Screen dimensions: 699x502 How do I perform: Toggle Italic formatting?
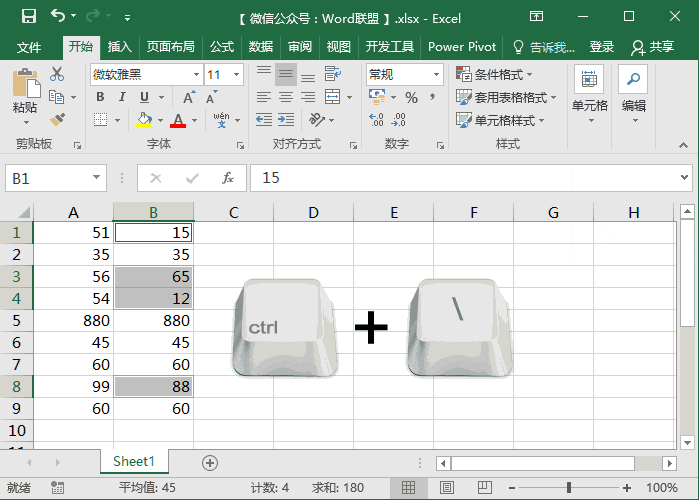(x=122, y=97)
